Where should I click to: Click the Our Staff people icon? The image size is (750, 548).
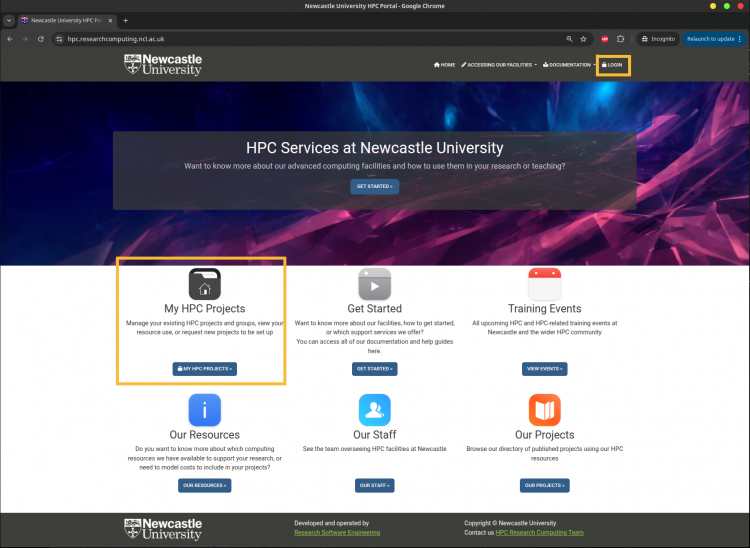pos(374,410)
